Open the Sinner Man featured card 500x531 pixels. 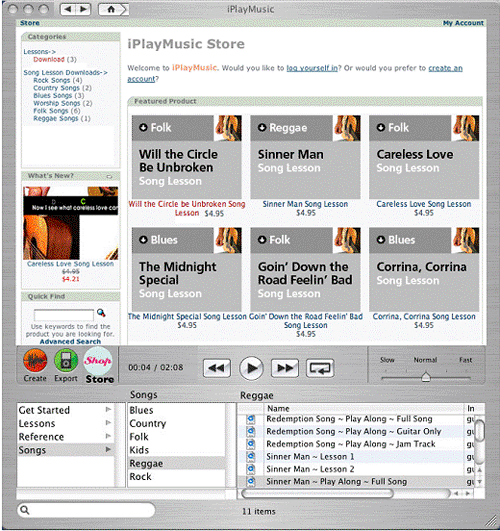[x=305, y=157]
